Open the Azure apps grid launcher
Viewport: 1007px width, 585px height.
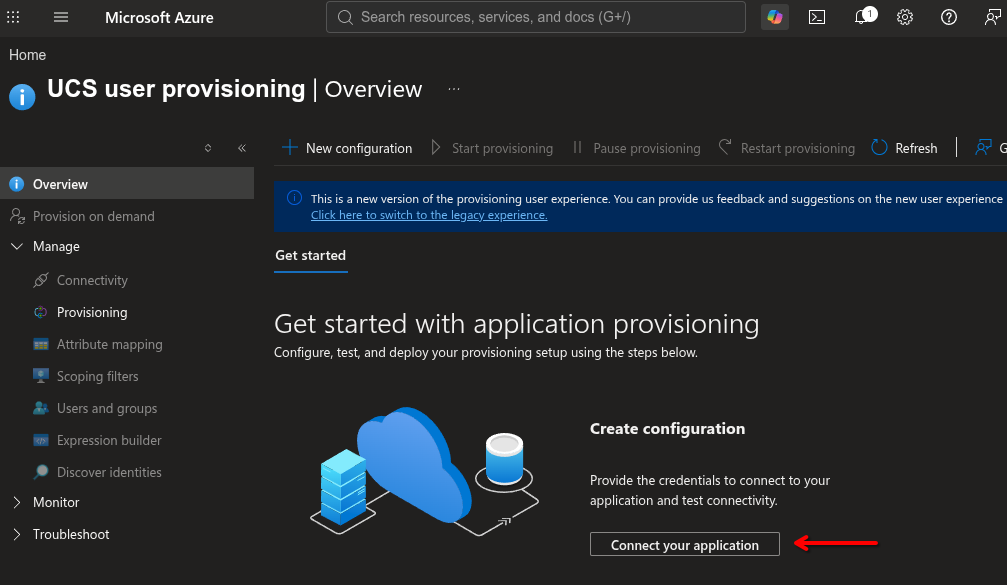tap(13, 17)
